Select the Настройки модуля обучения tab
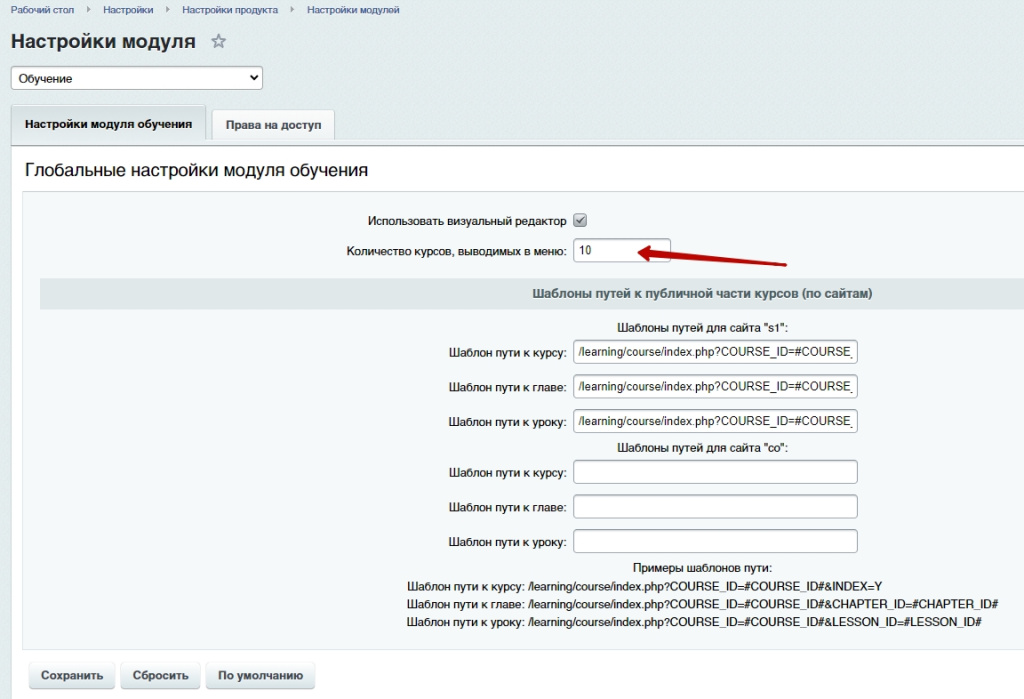The height and width of the screenshot is (699, 1024). click(x=108, y=124)
